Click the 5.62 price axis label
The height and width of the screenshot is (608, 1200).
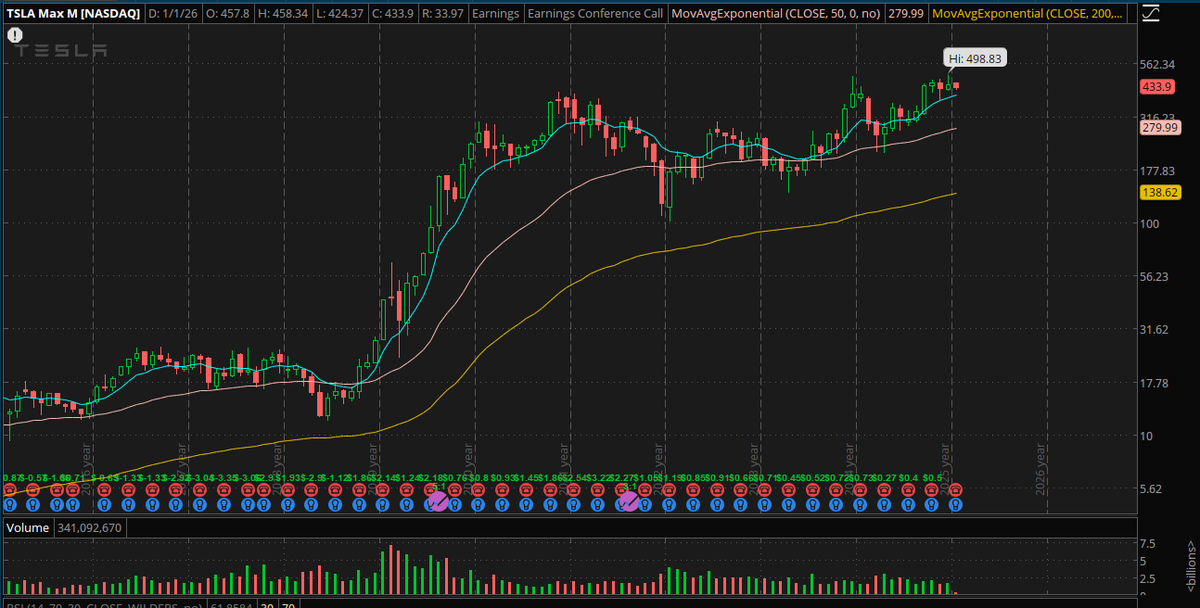pos(1152,489)
